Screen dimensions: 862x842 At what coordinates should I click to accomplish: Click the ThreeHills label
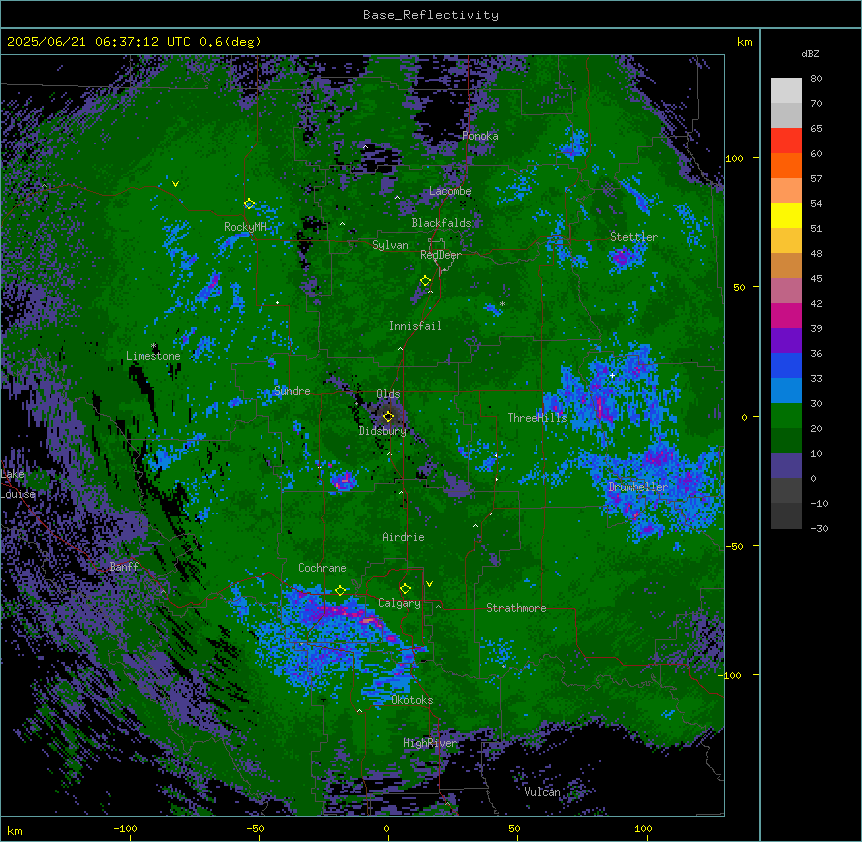537,418
